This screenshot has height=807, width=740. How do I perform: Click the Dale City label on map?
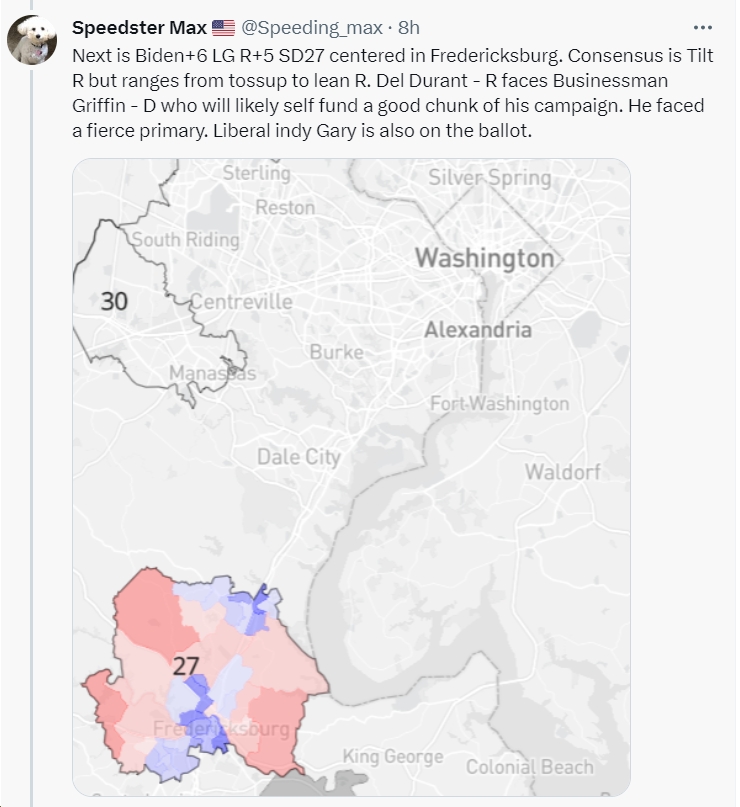pyautogui.click(x=298, y=458)
